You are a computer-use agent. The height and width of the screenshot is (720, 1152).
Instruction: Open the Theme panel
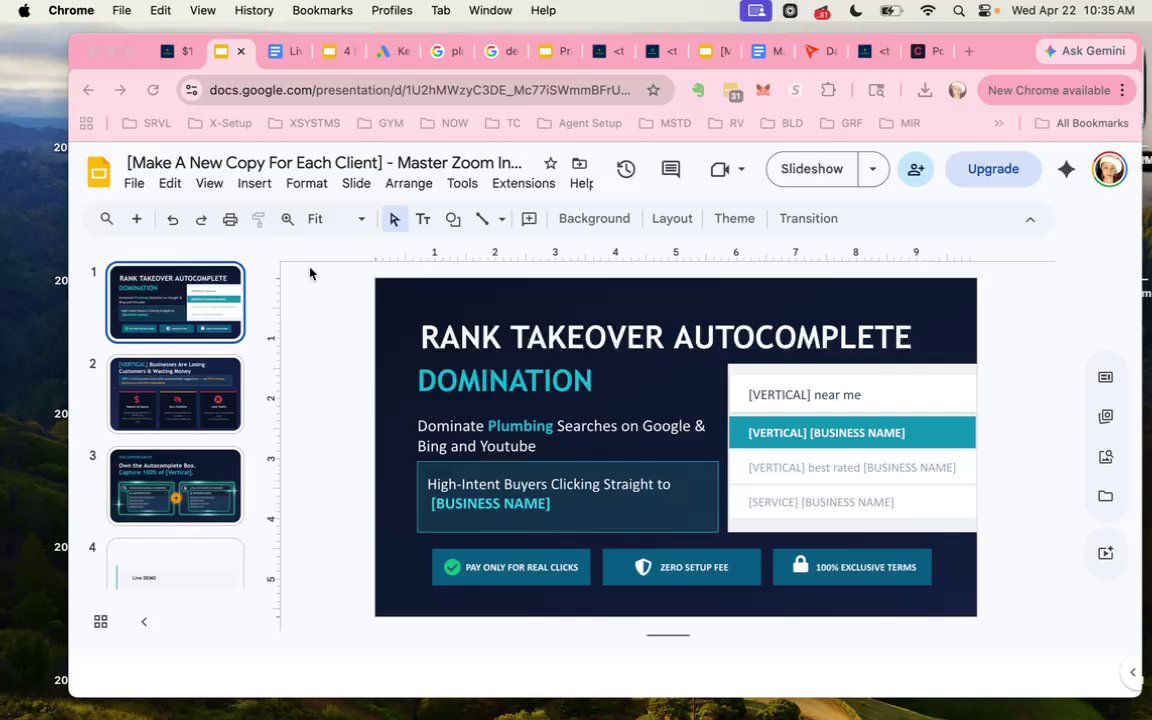pos(734,219)
